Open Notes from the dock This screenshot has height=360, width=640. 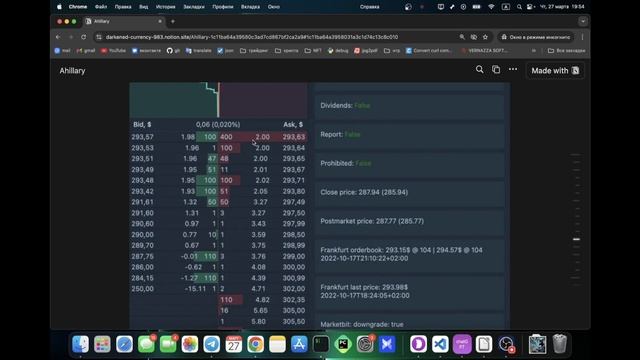277,344
